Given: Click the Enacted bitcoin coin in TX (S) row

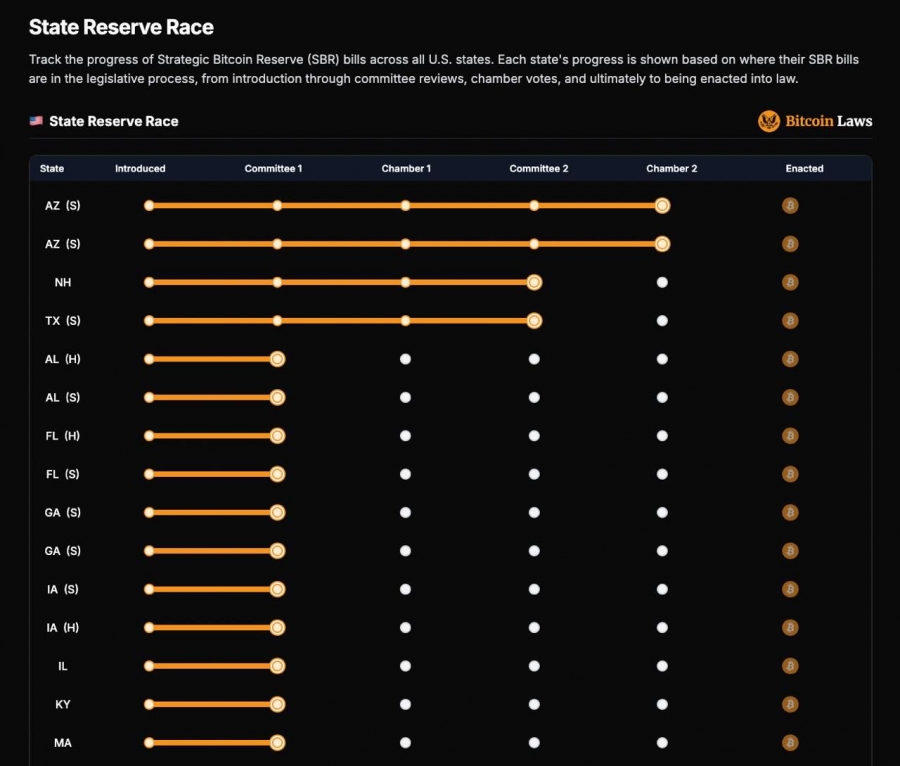Looking at the screenshot, I should click(790, 321).
